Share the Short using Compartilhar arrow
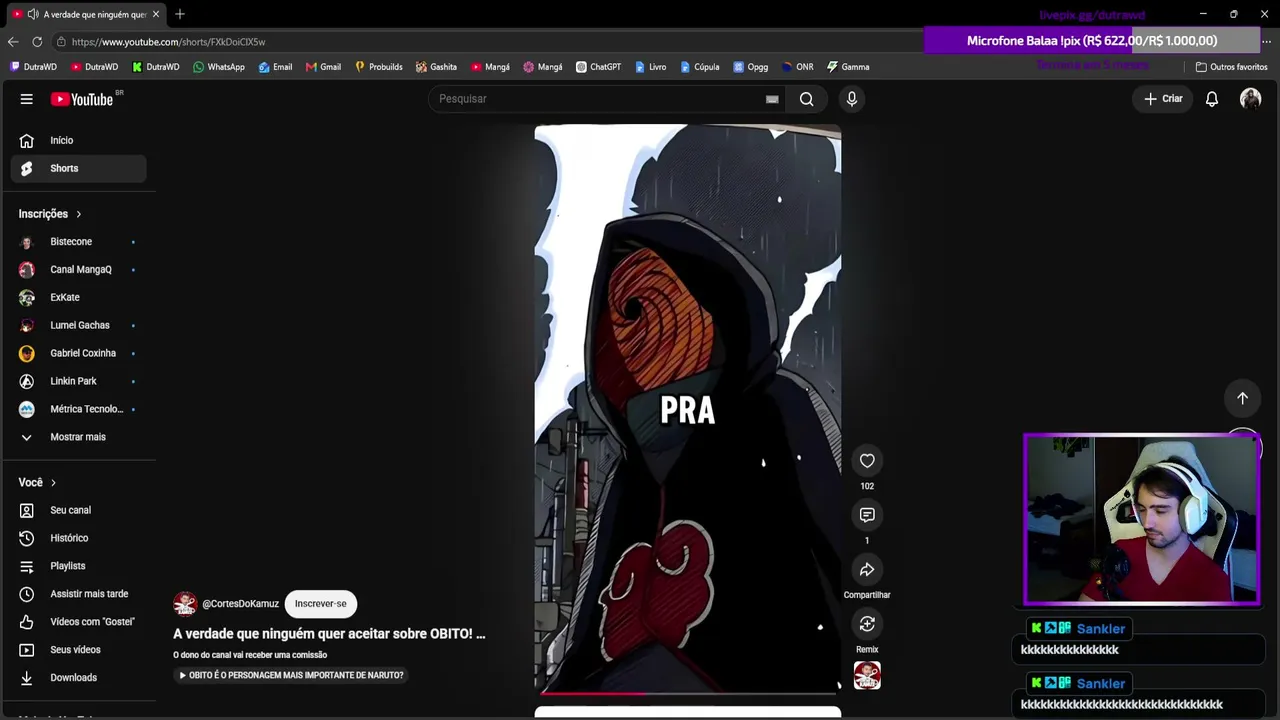The image size is (1280, 720). (867, 570)
